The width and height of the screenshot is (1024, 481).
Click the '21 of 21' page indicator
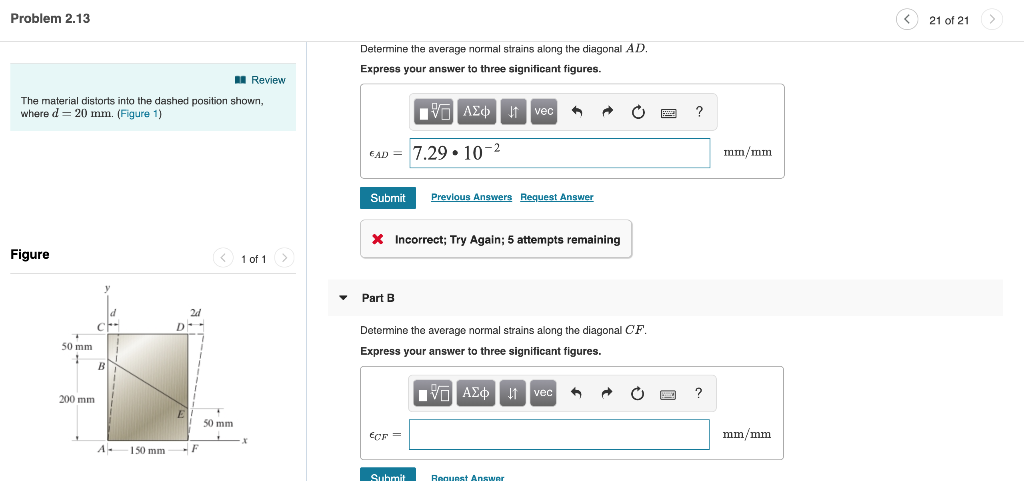pyautogui.click(x=949, y=20)
